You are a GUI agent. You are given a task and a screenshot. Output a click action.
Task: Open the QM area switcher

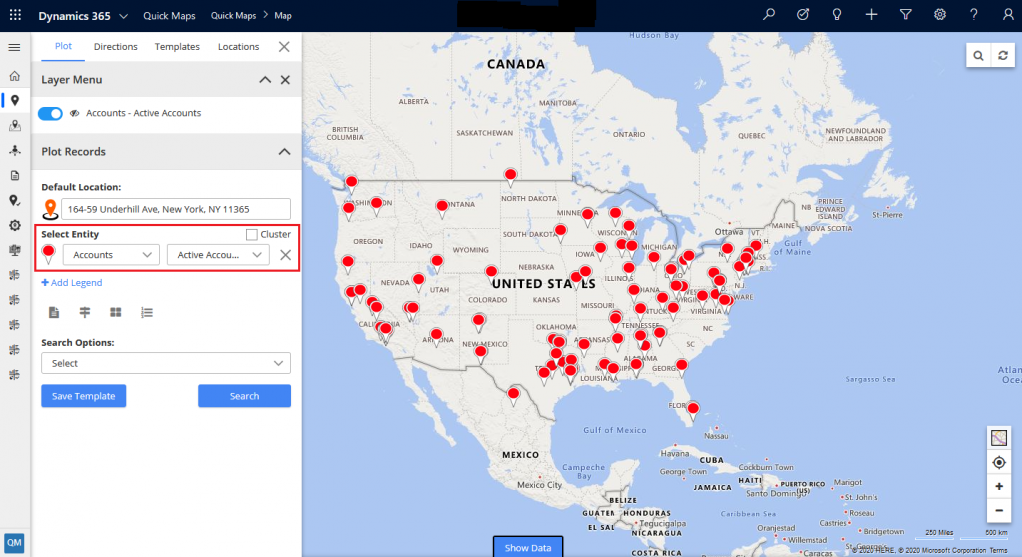[14, 542]
